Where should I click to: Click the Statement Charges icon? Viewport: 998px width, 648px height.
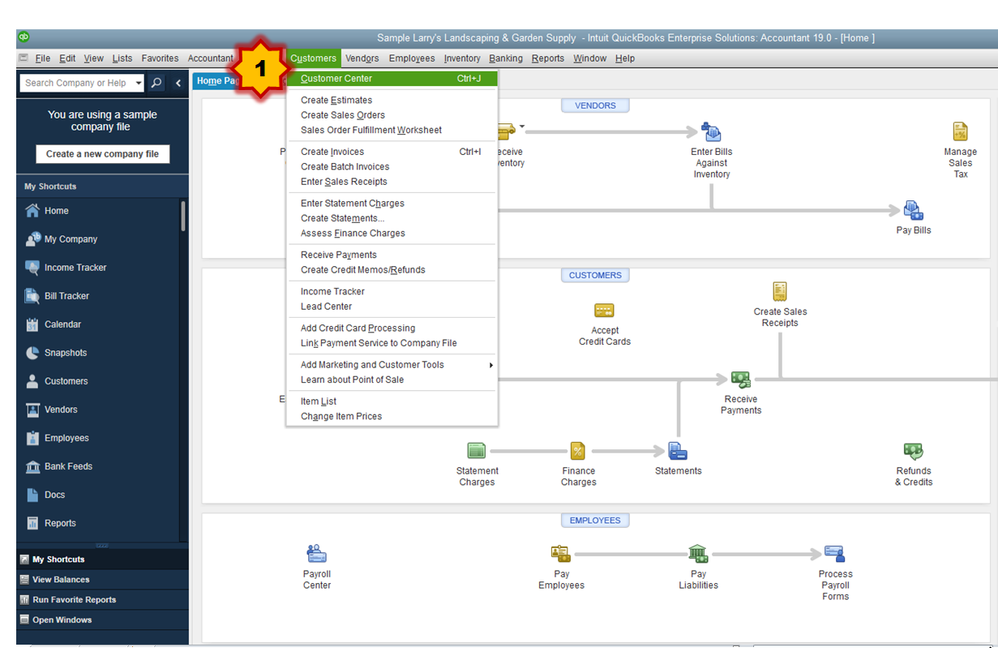[476, 451]
